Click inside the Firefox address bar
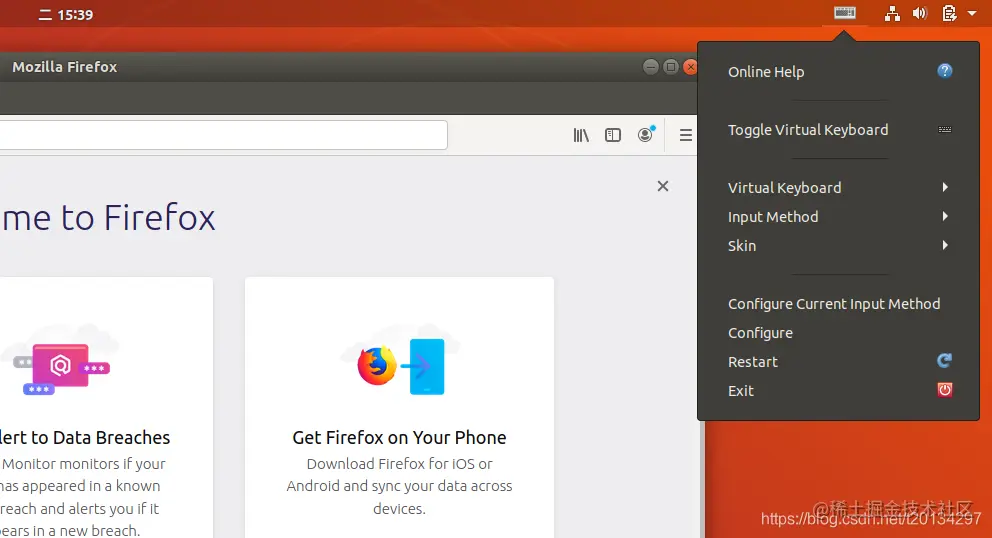The width and height of the screenshot is (992, 538). 223,135
